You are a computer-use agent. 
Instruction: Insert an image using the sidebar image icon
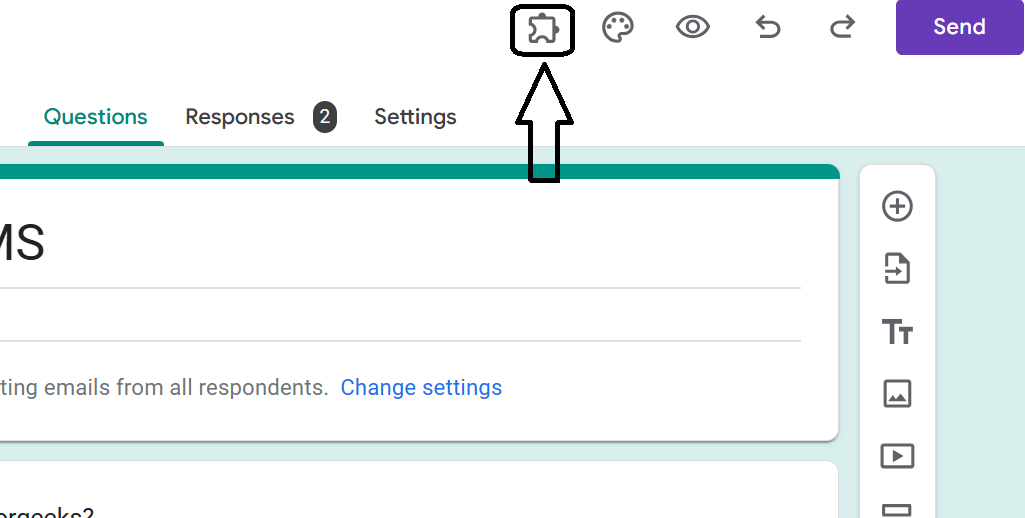coord(897,394)
